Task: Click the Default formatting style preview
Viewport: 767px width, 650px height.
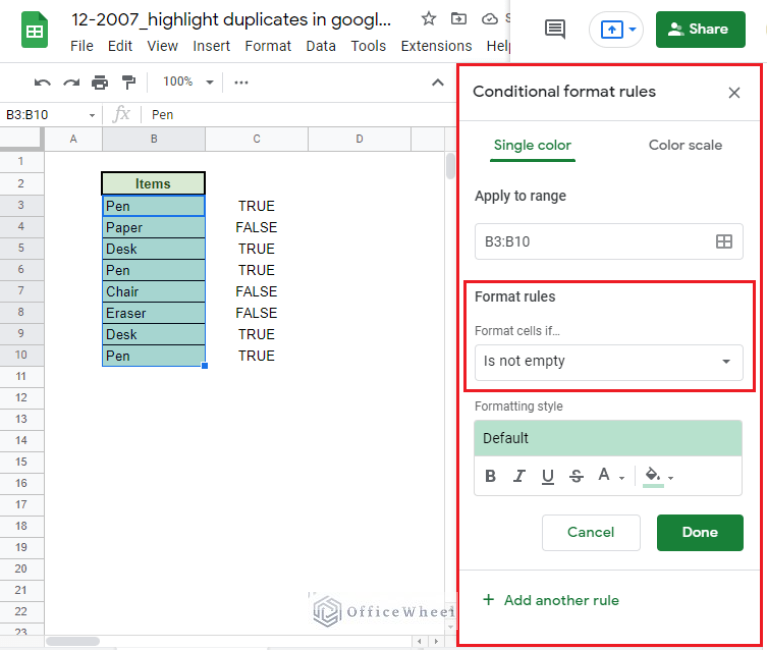Action: [x=608, y=438]
